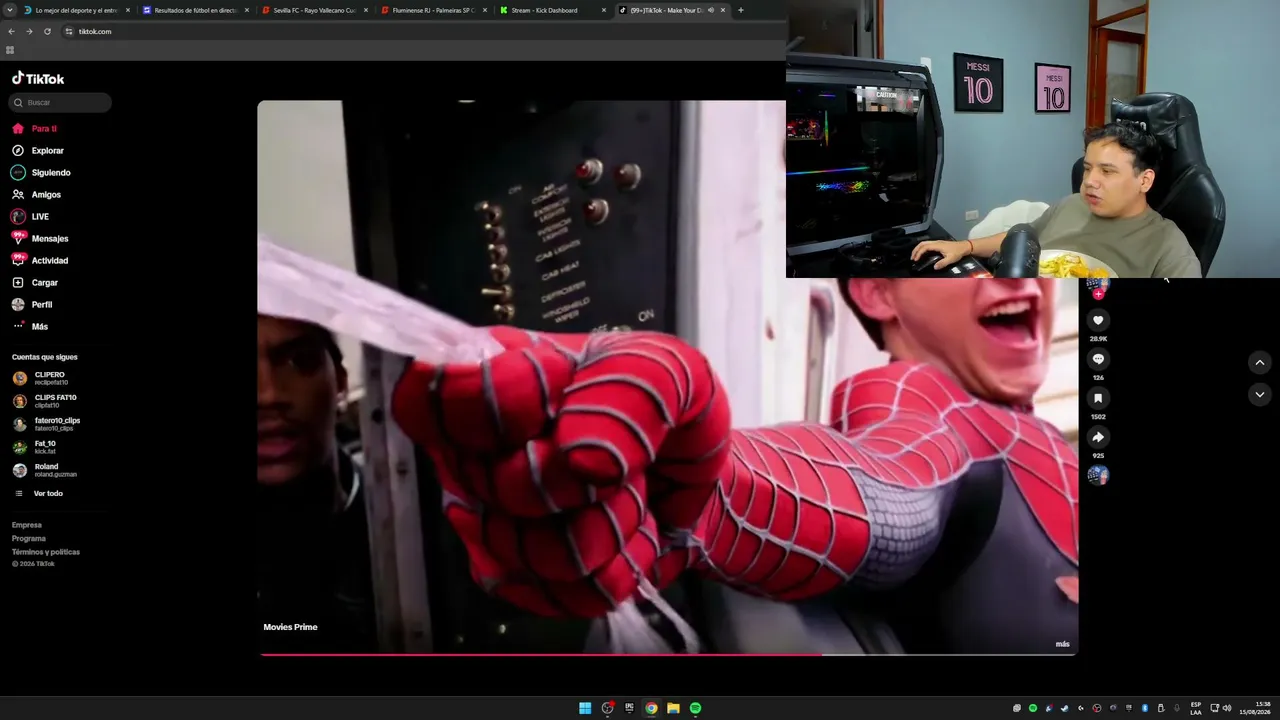Open the Amigos page
1280x720 pixels.
pyautogui.click(x=36, y=195)
